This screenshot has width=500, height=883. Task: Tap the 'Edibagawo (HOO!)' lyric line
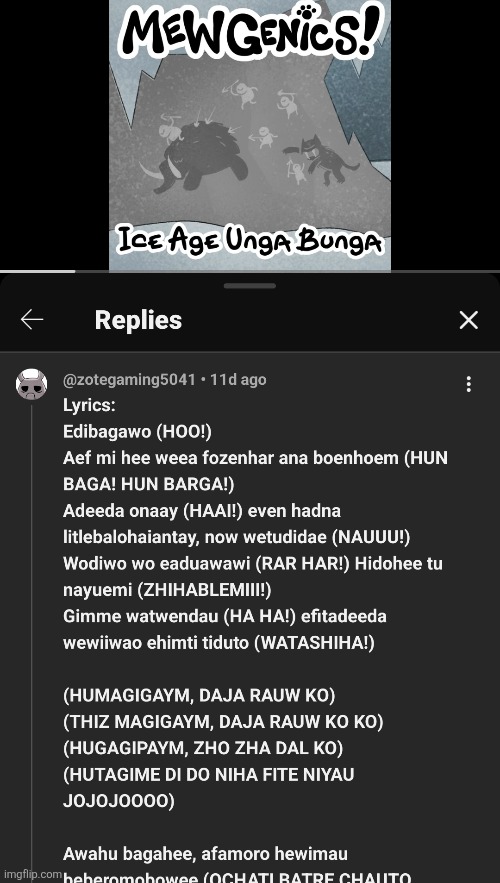pyautogui.click(x=137, y=432)
